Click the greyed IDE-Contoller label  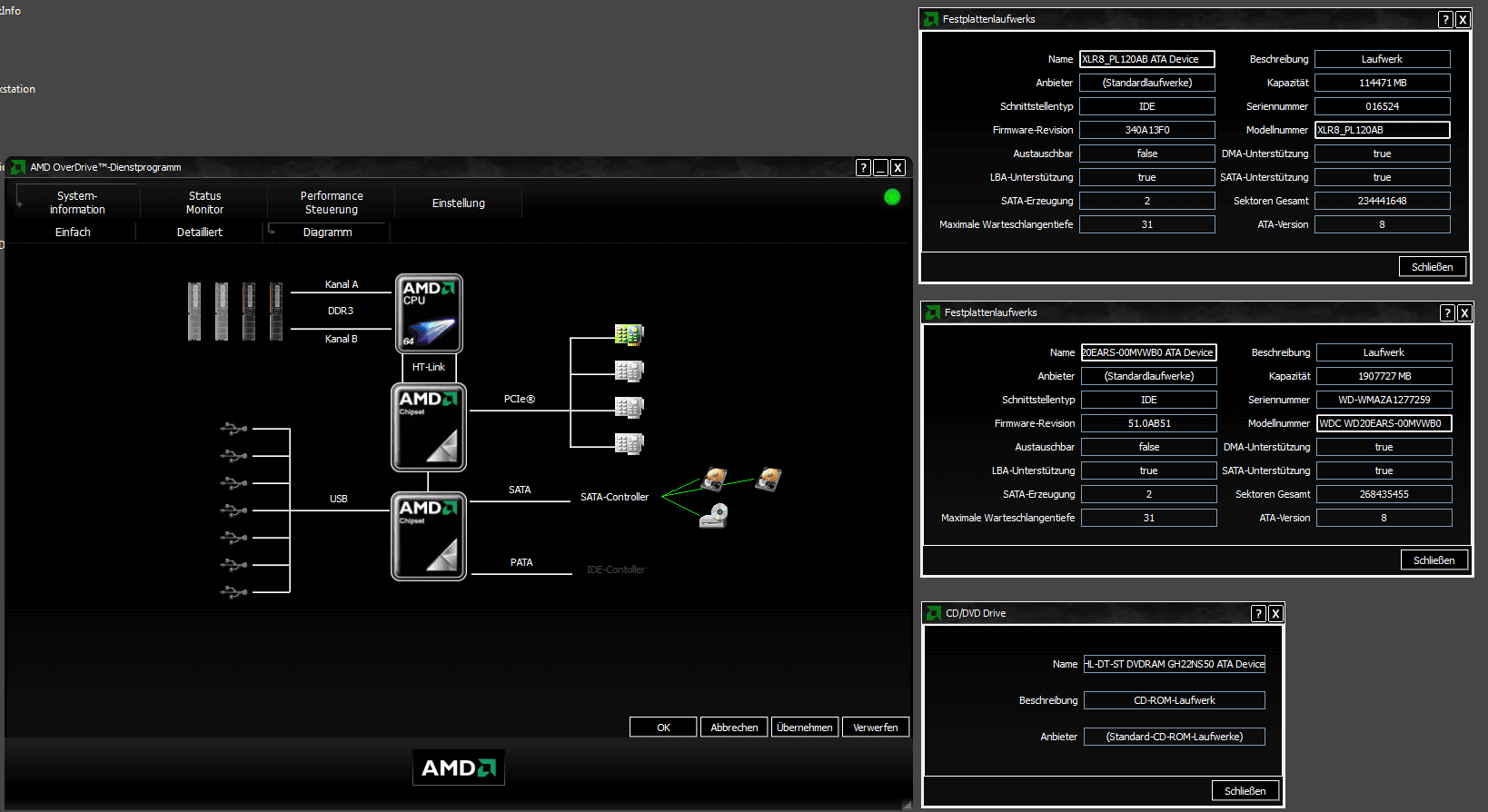coord(616,569)
